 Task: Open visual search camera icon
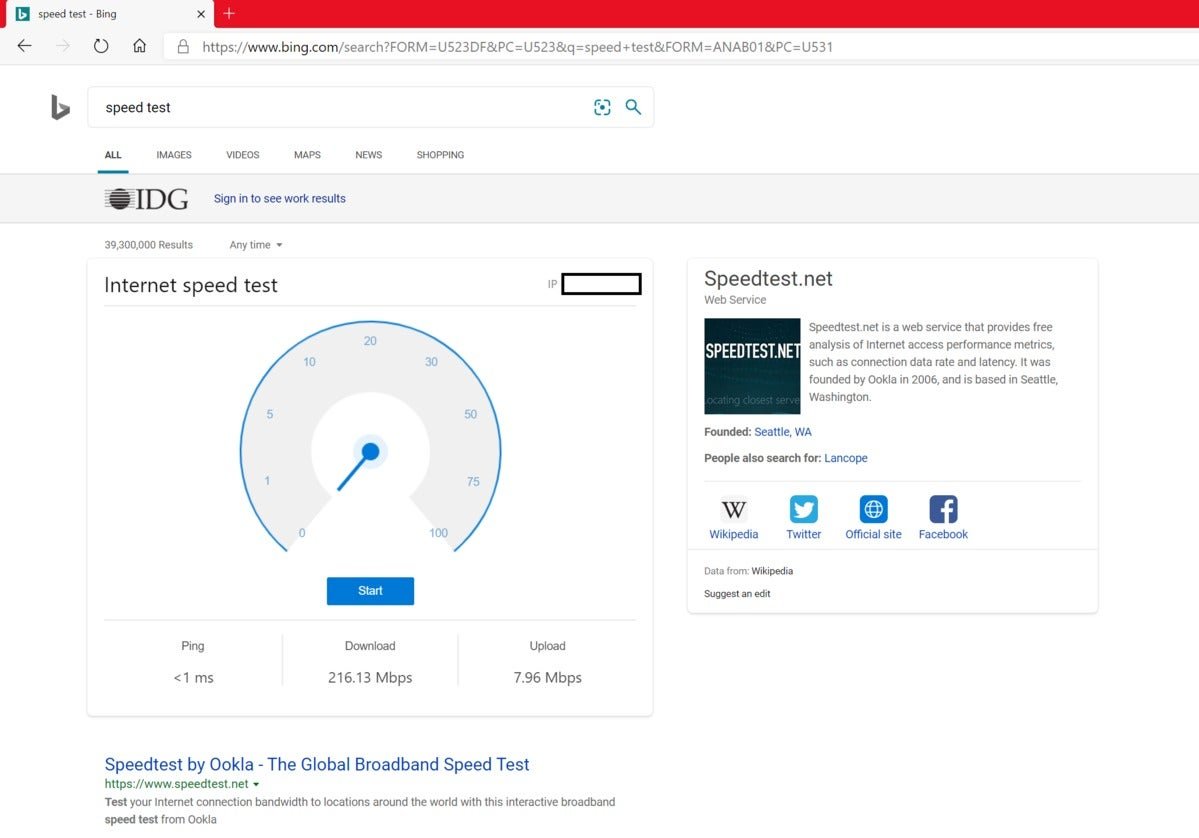click(602, 107)
